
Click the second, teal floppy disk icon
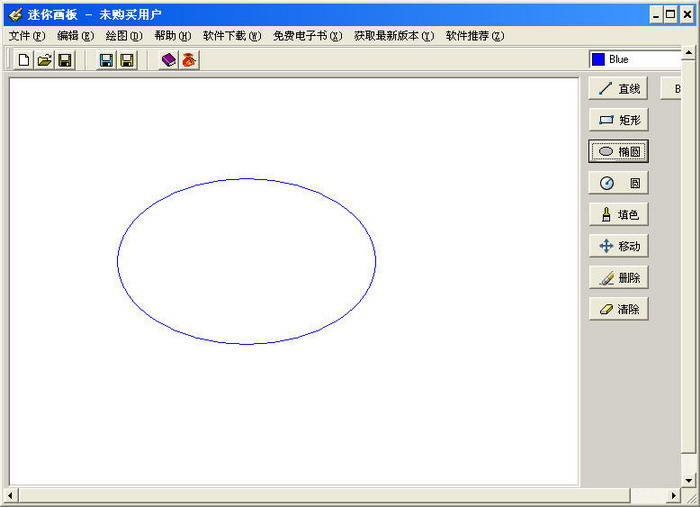coord(106,60)
